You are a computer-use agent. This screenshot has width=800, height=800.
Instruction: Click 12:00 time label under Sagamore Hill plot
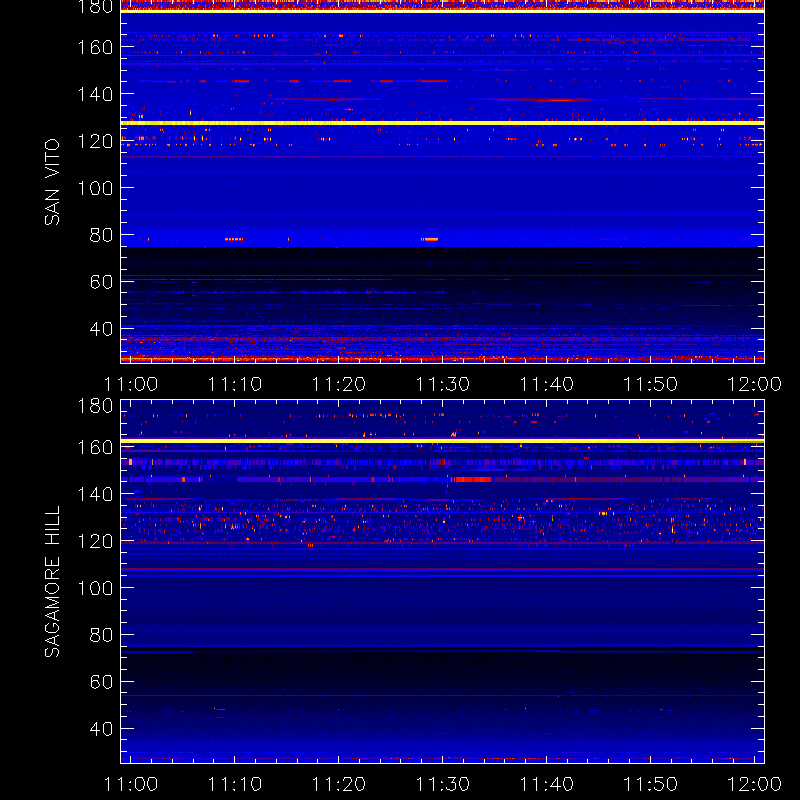[x=754, y=784]
